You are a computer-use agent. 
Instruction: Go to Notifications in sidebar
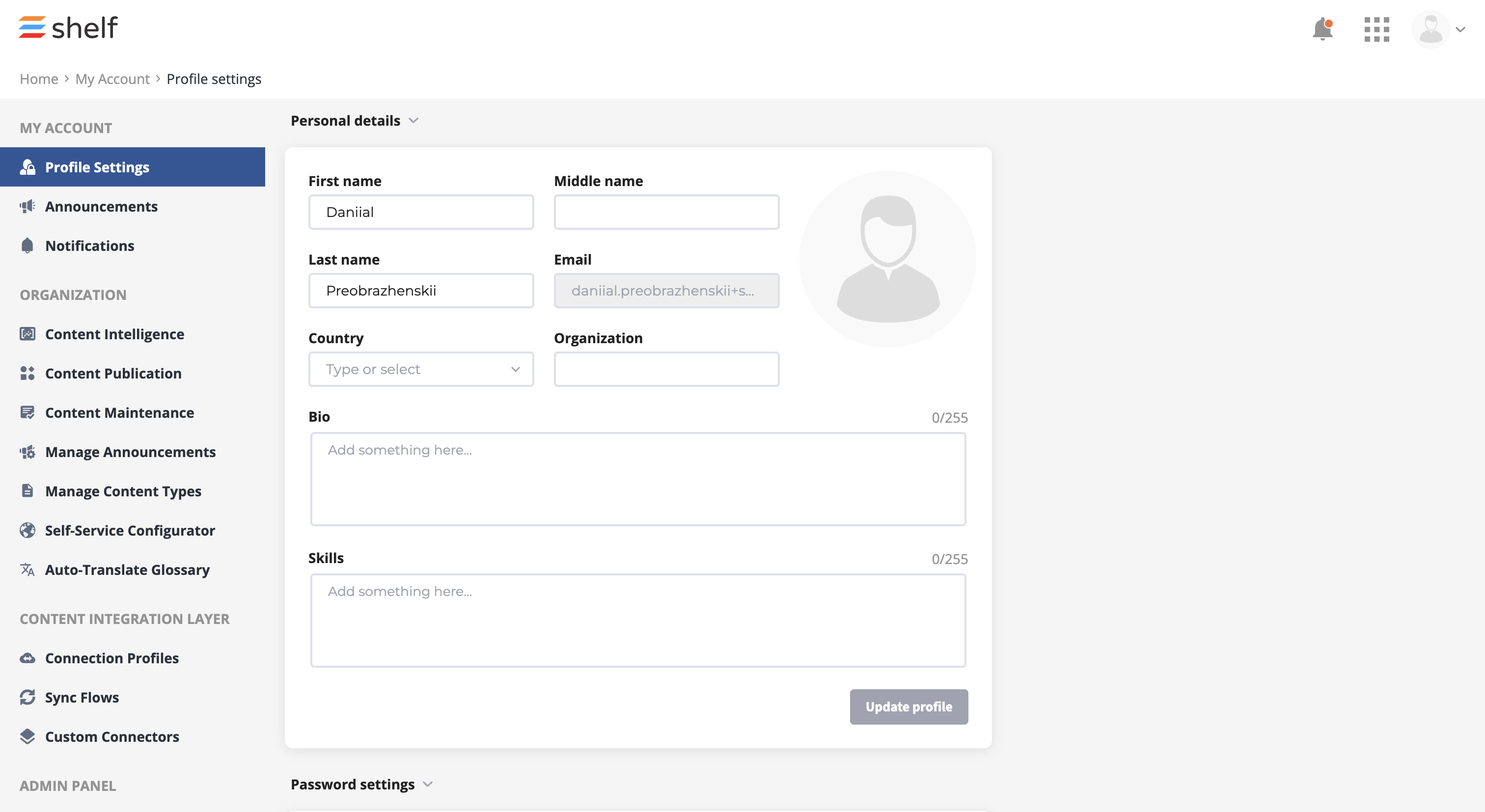[x=89, y=245]
